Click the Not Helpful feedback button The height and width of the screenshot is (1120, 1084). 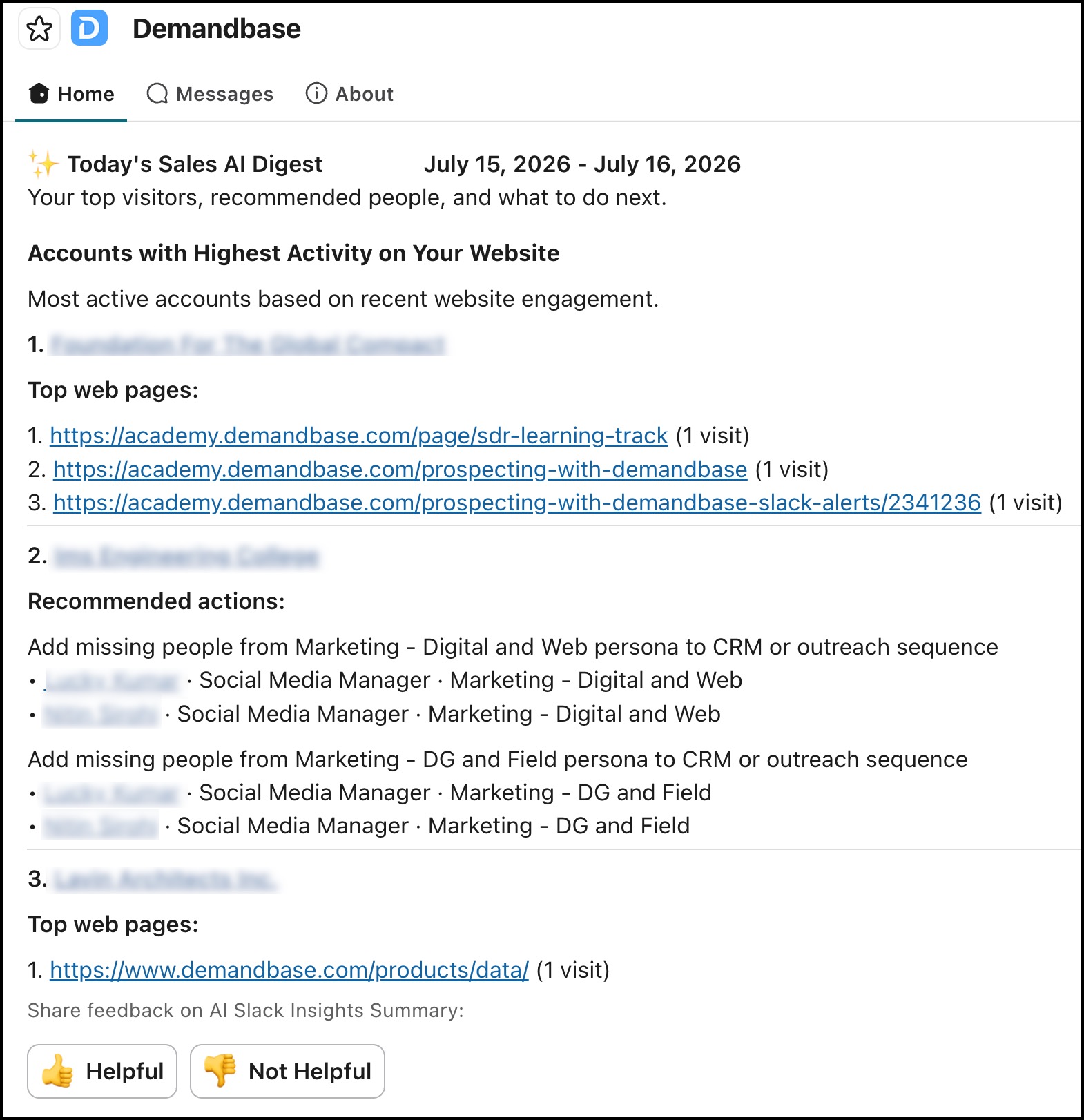[287, 1071]
